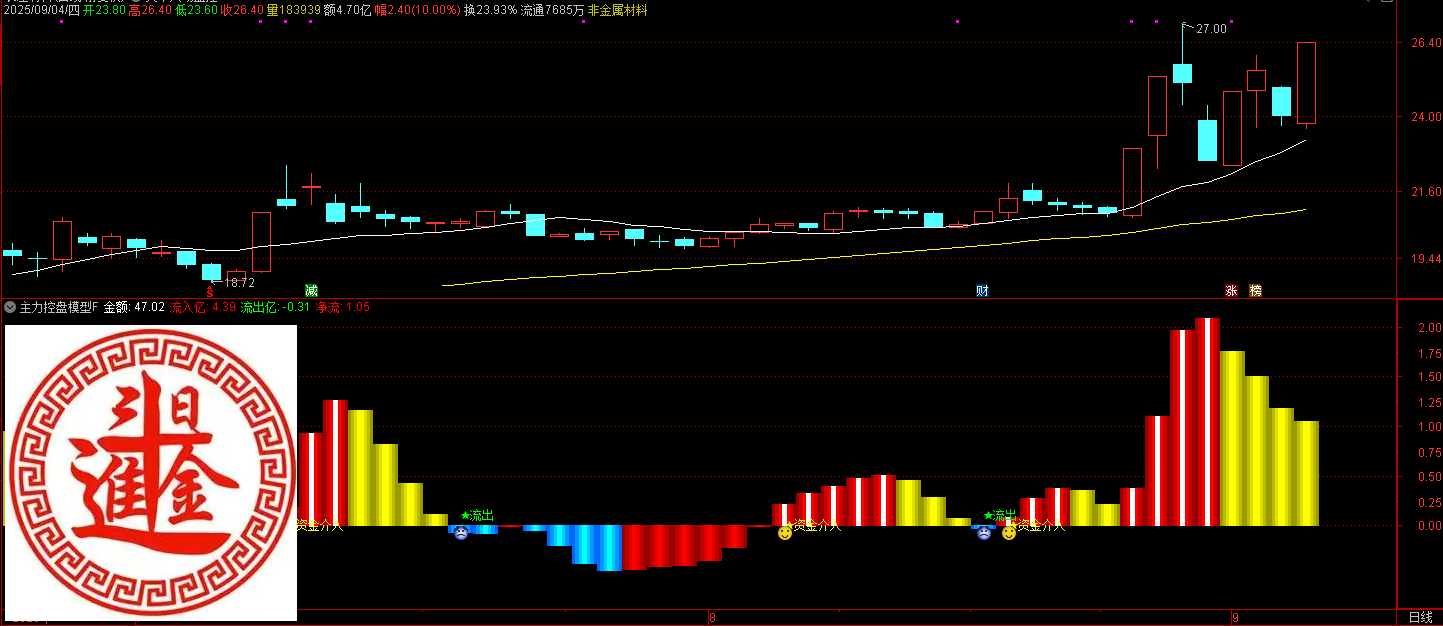The height and width of the screenshot is (626, 1443).
Task: Click the deepest blue bar below the zero line
Action: point(609,548)
